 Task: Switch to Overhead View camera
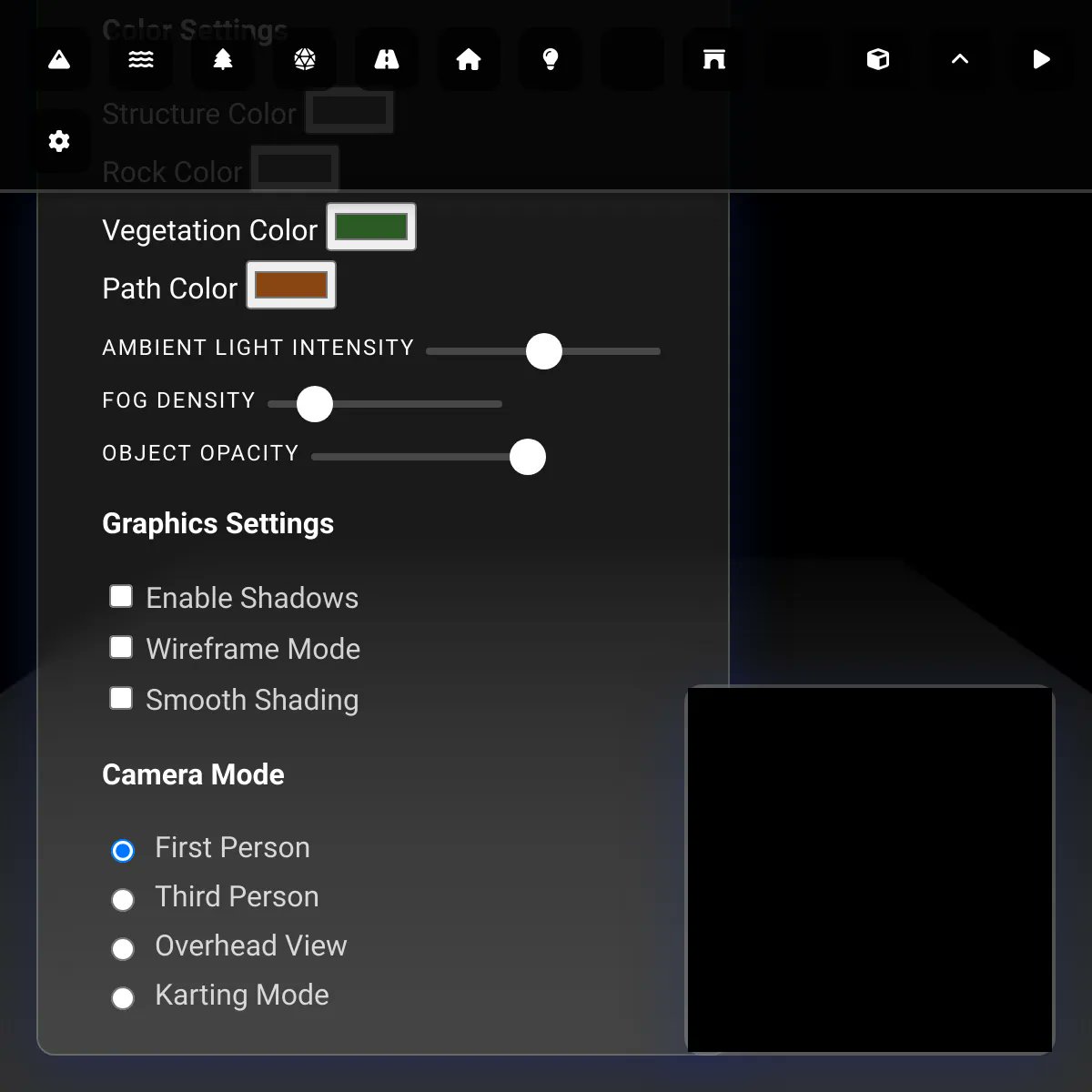(x=123, y=948)
